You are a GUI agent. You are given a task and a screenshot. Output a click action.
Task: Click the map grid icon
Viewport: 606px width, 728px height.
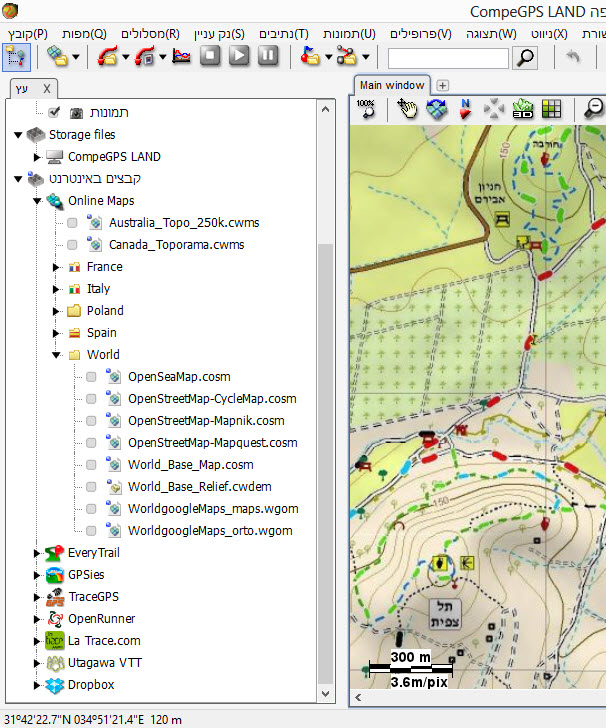coord(551,109)
